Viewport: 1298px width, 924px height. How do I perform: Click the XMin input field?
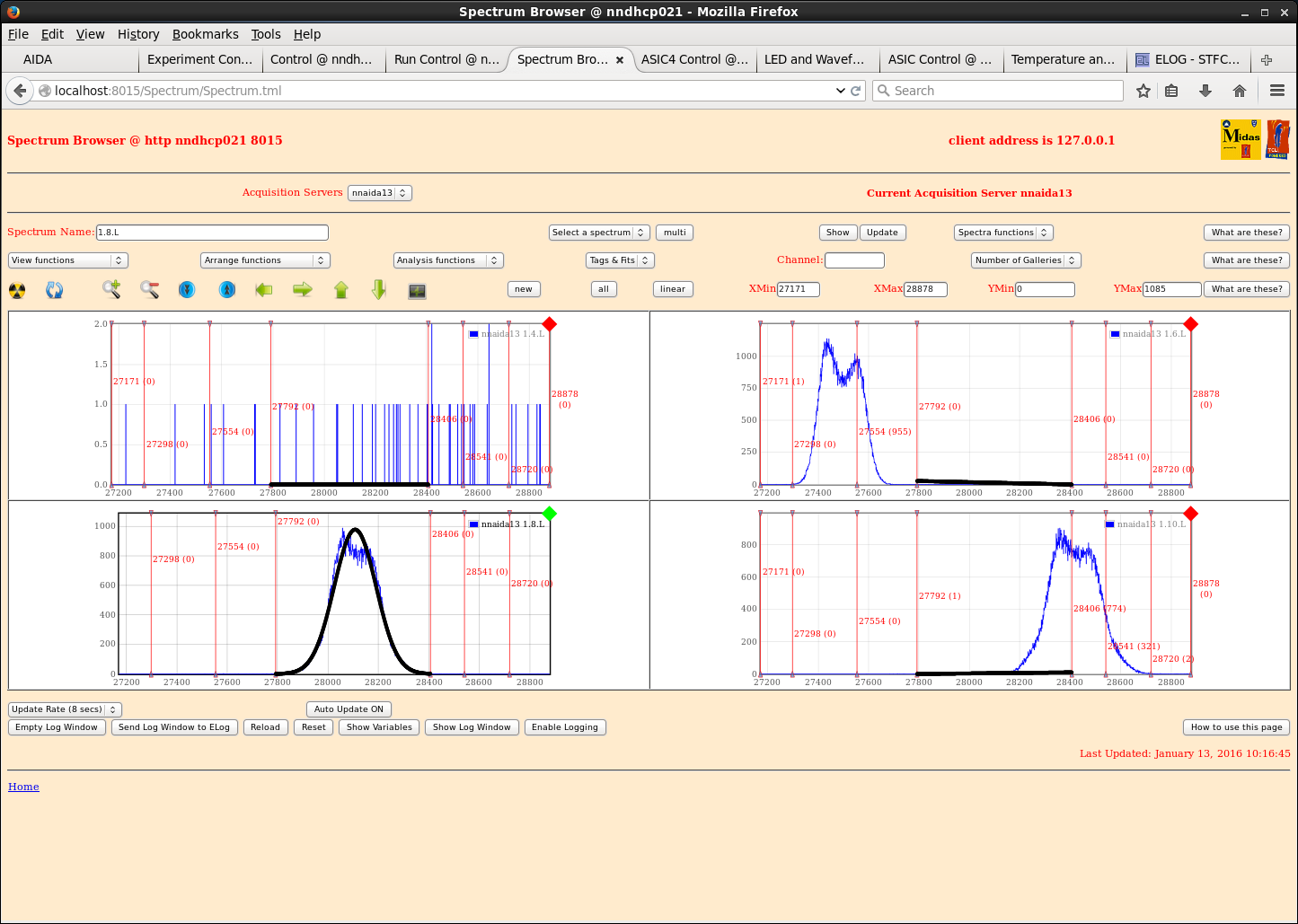click(x=799, y=289)
